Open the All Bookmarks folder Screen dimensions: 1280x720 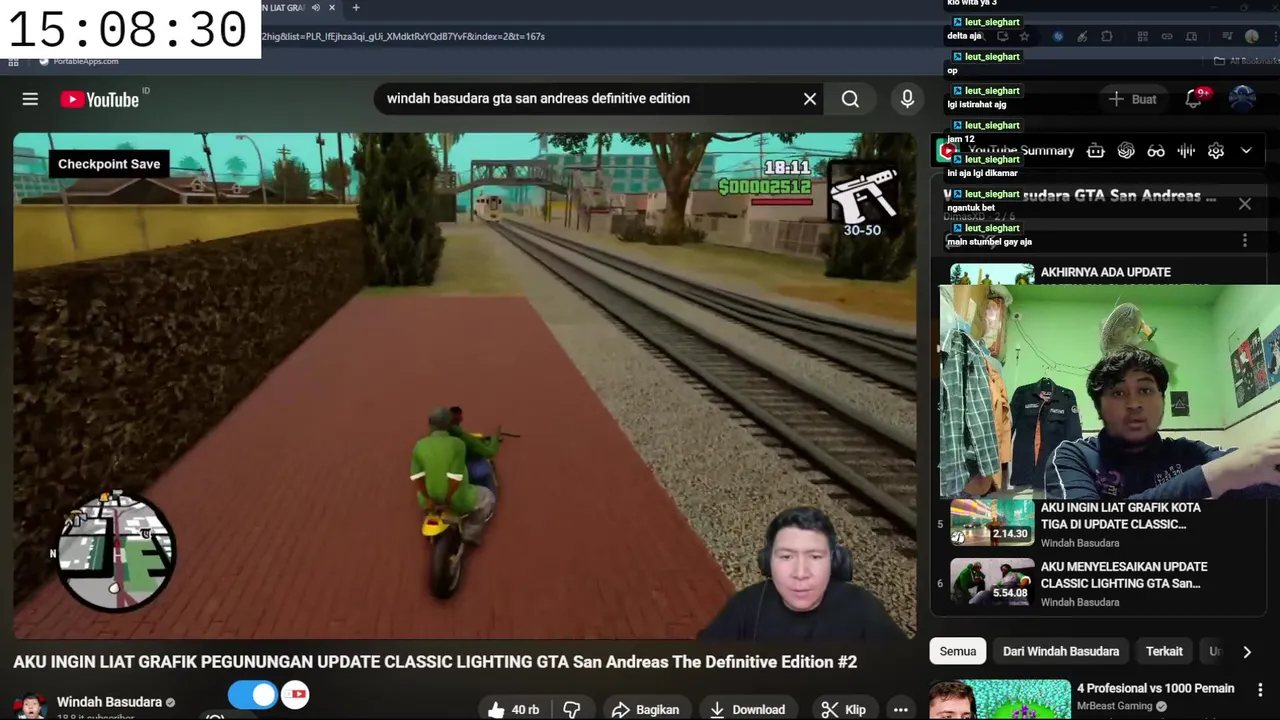click(x=1244, y=61)
